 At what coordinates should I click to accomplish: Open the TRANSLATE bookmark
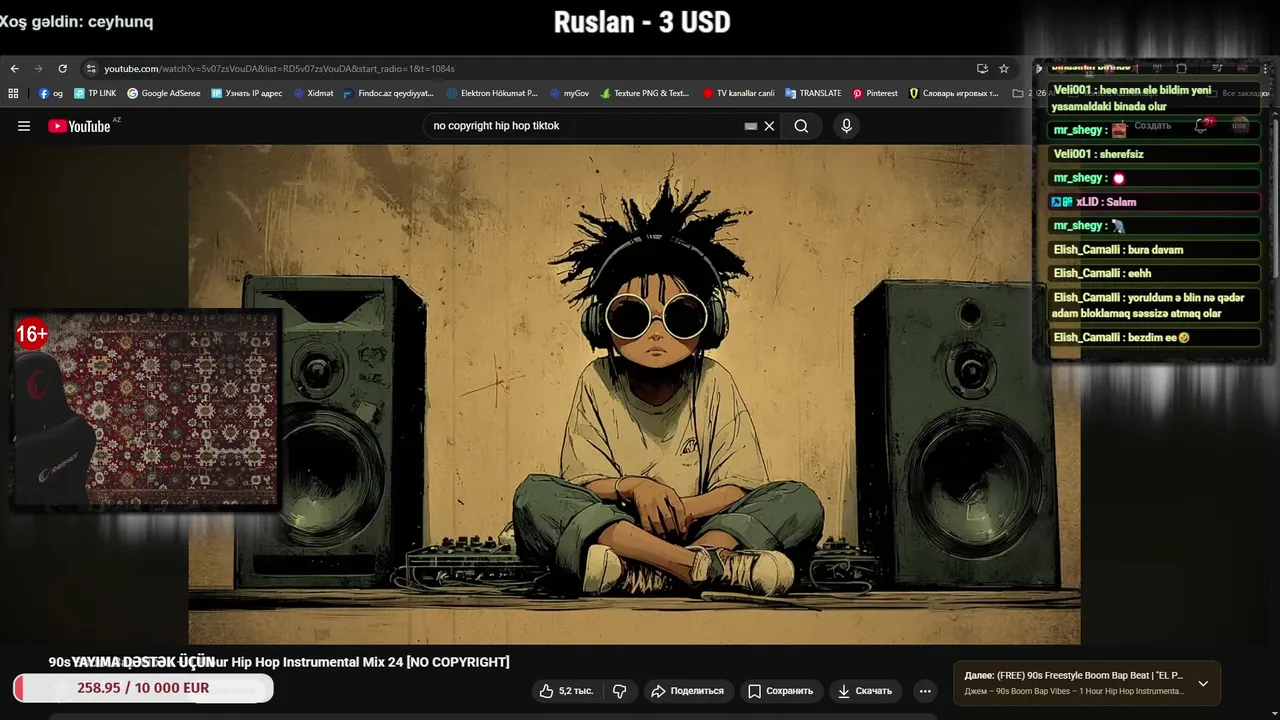click(x=813, y=93)
